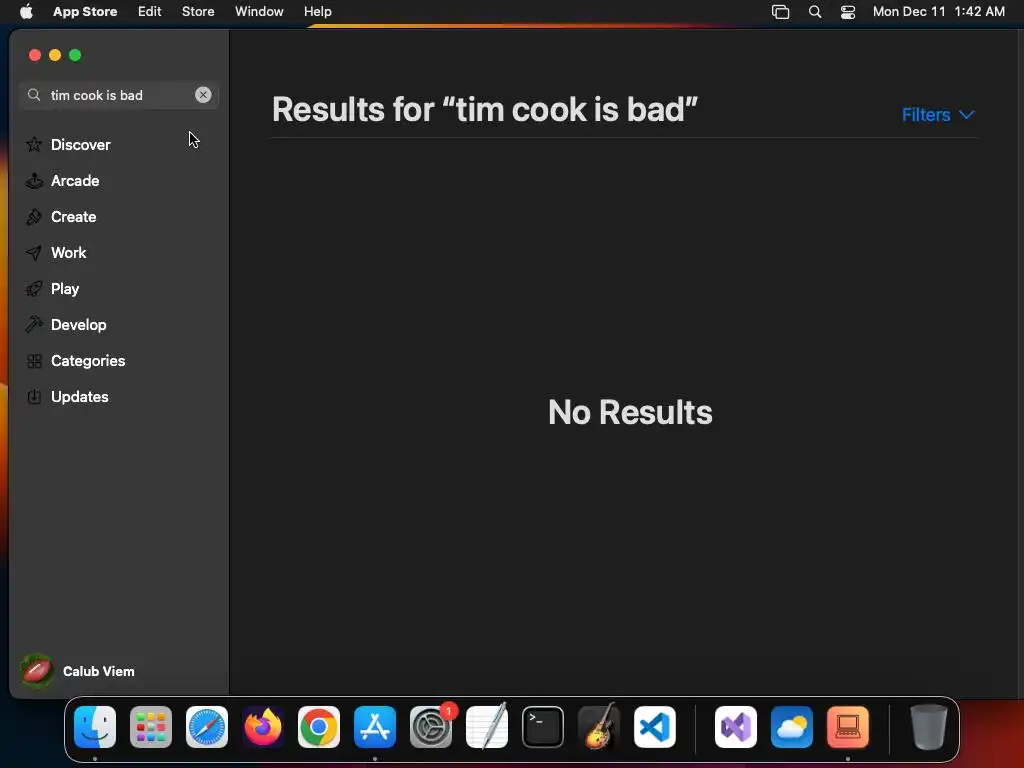Open the Play rocket icon
Viewport: 1024px width, 768px height.
point(34,289)
